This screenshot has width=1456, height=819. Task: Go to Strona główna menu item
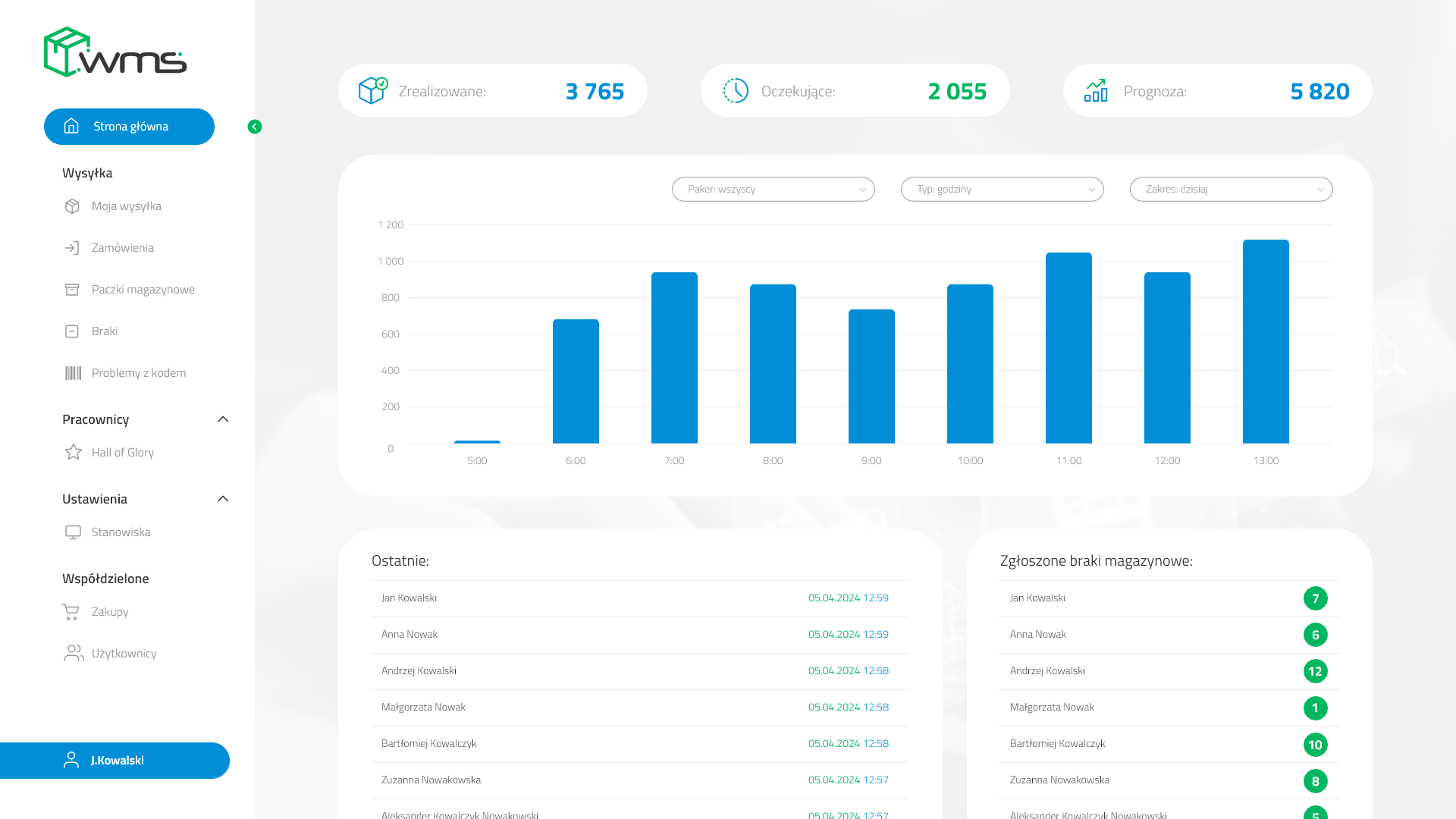129,127
